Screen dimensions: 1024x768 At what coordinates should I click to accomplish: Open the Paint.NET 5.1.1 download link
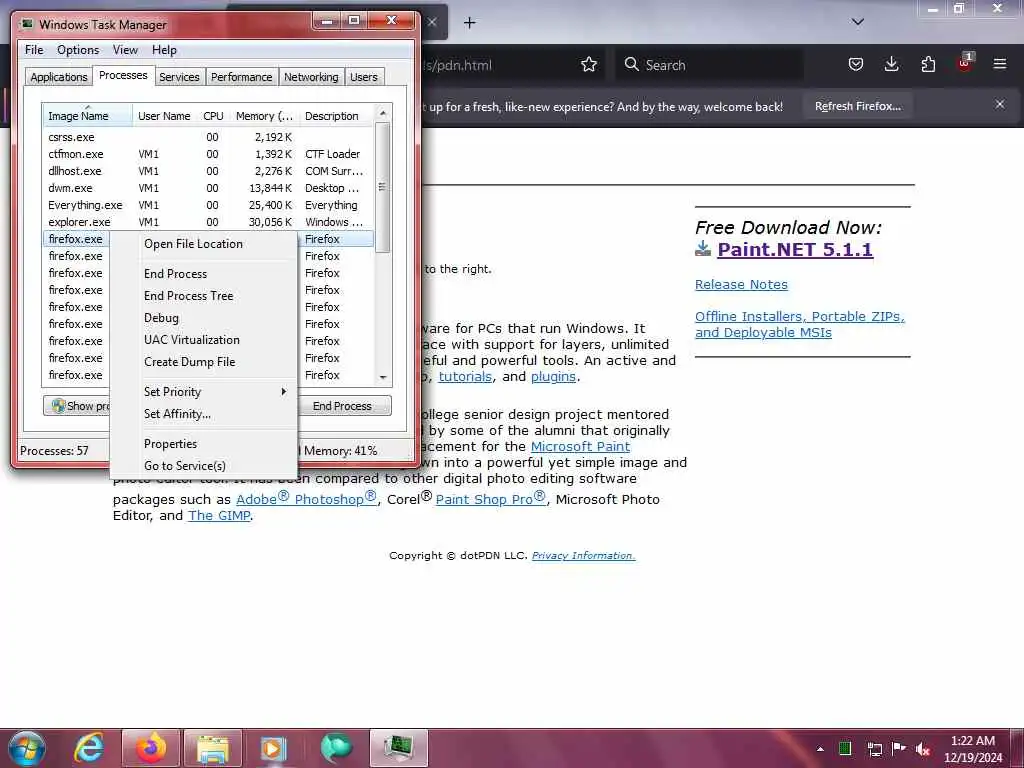795,249
